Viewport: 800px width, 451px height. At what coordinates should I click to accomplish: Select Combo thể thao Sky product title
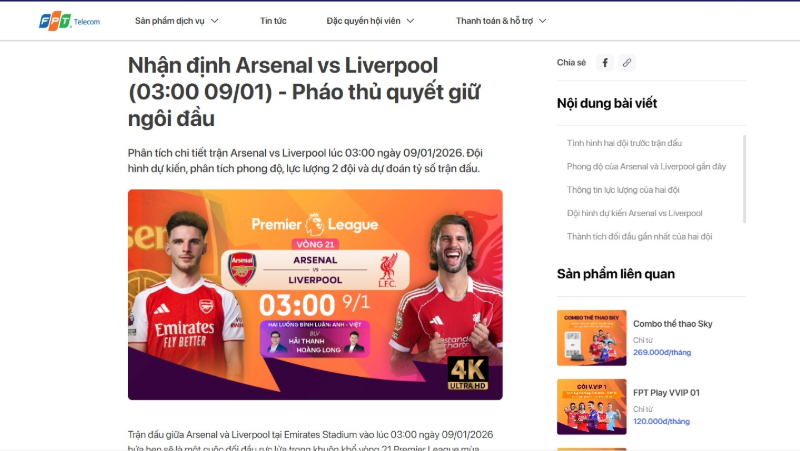point(672,324)
